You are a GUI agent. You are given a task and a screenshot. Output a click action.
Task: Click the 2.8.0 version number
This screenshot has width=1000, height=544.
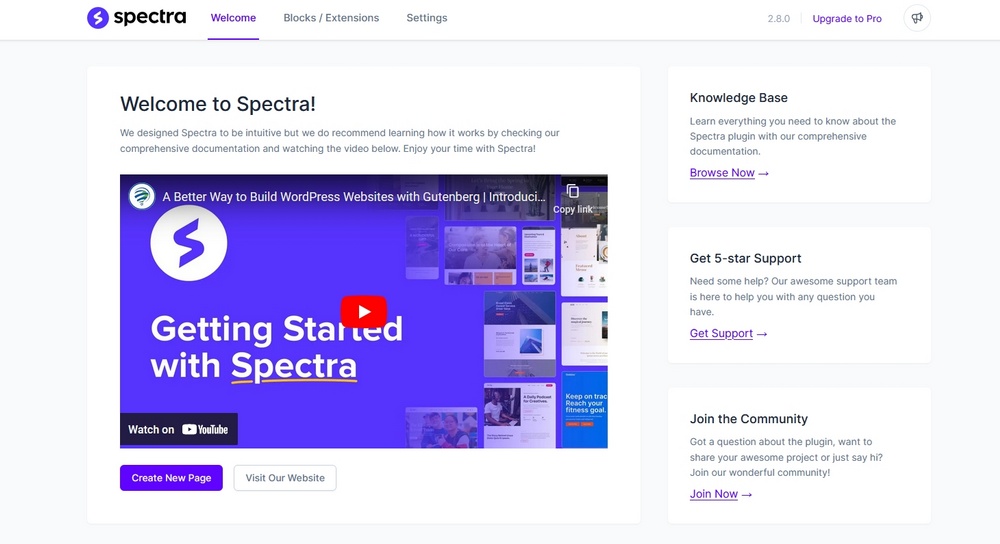point(779,18)
